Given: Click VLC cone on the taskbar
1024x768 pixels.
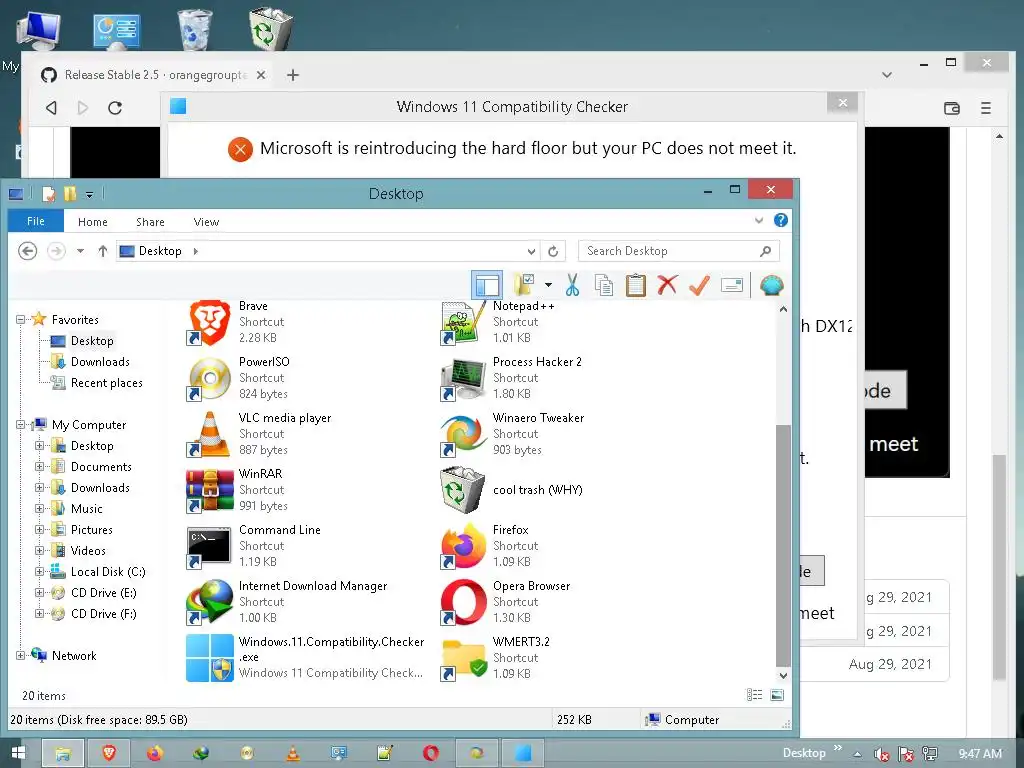Looking at the screenshot, I should (x=293, y=753).
